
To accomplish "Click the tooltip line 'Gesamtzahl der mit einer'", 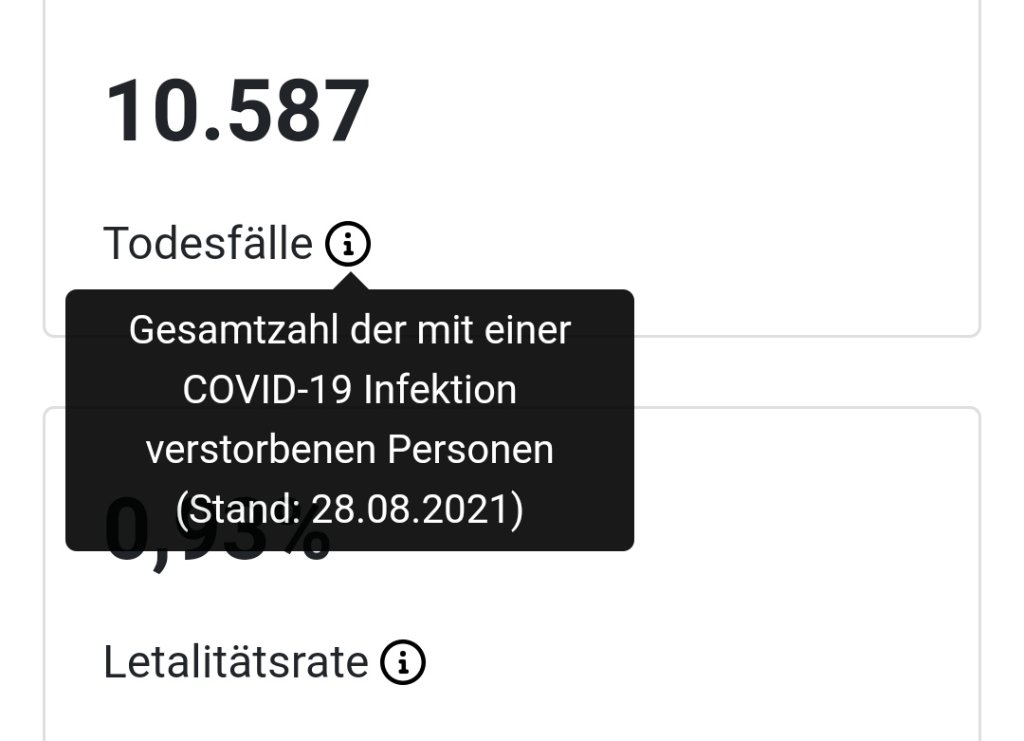I will 349,330.
